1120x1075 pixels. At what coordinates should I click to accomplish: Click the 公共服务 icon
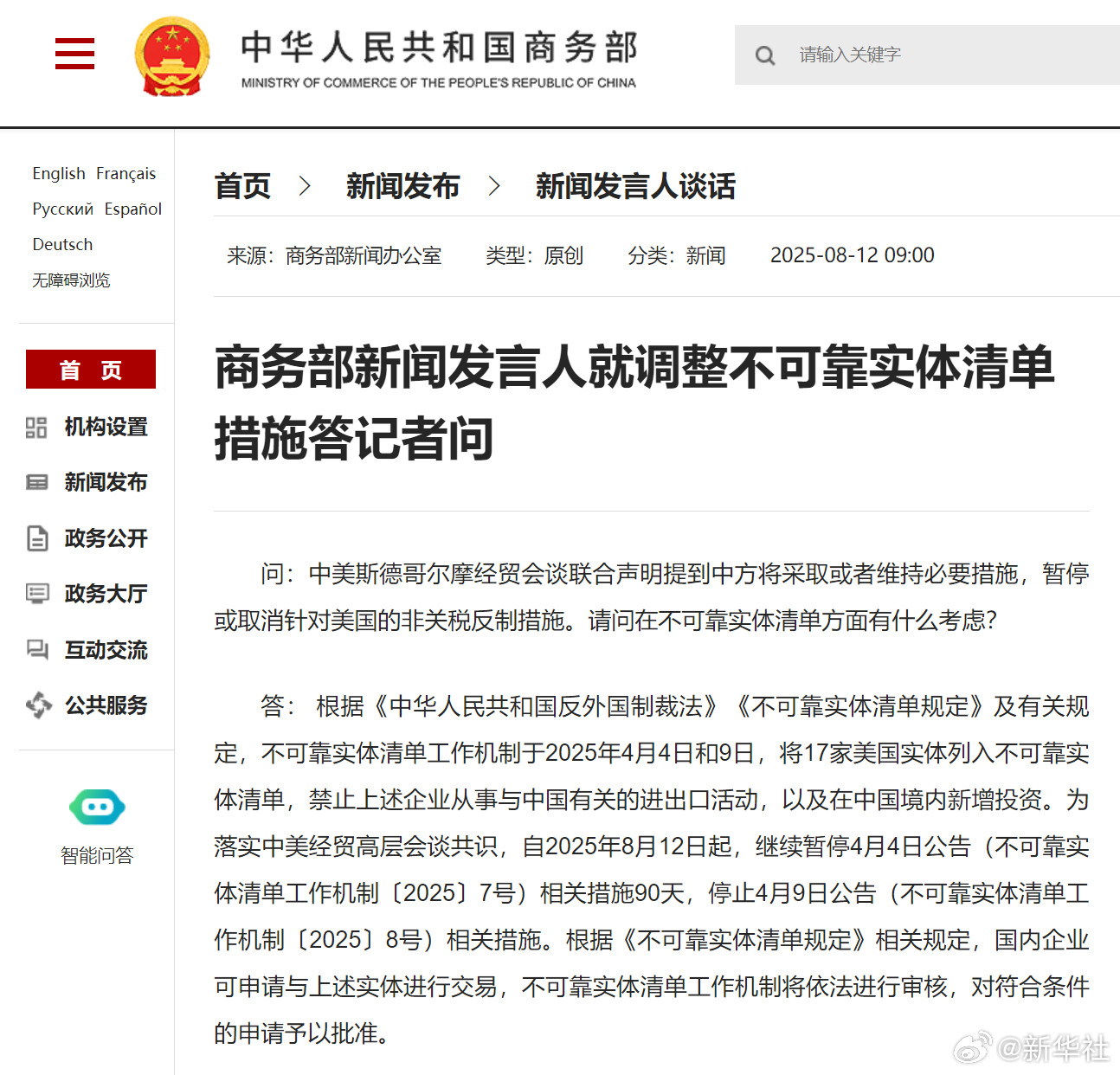click(x=38, y=705)
